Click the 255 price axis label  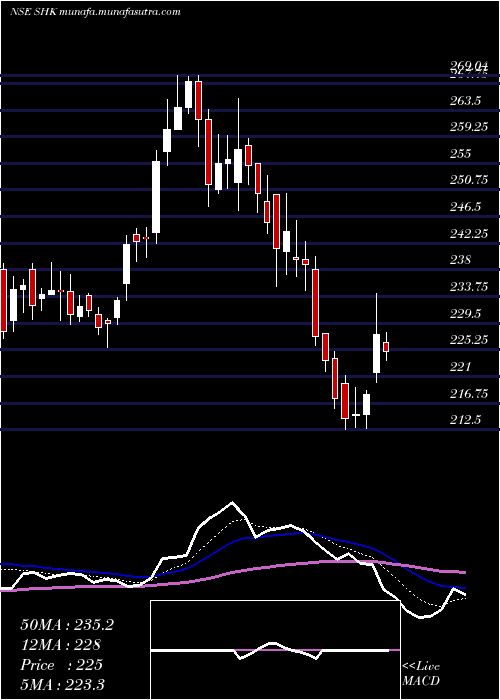click(461, 154)
